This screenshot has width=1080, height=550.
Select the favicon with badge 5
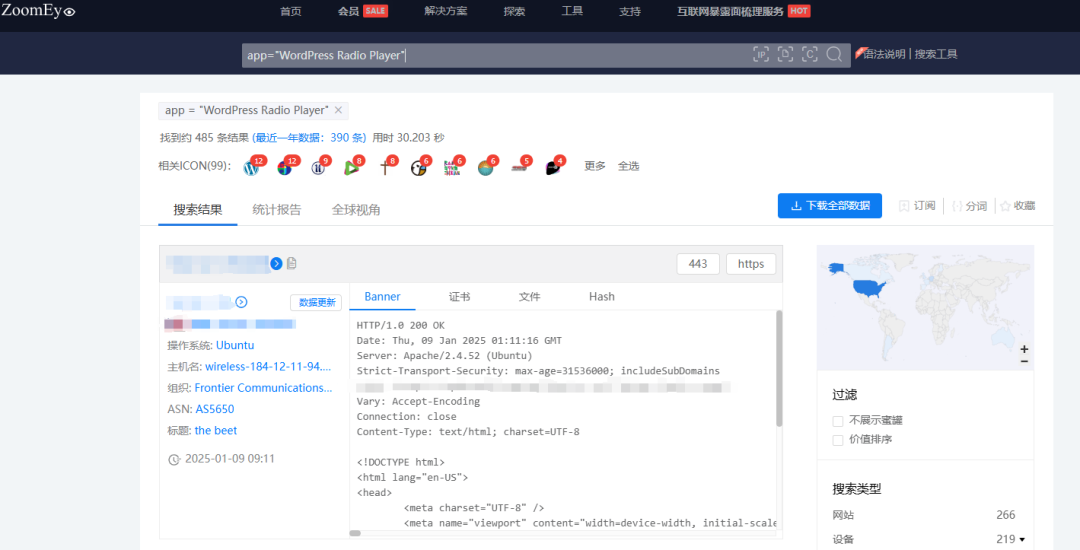point(520,167)
